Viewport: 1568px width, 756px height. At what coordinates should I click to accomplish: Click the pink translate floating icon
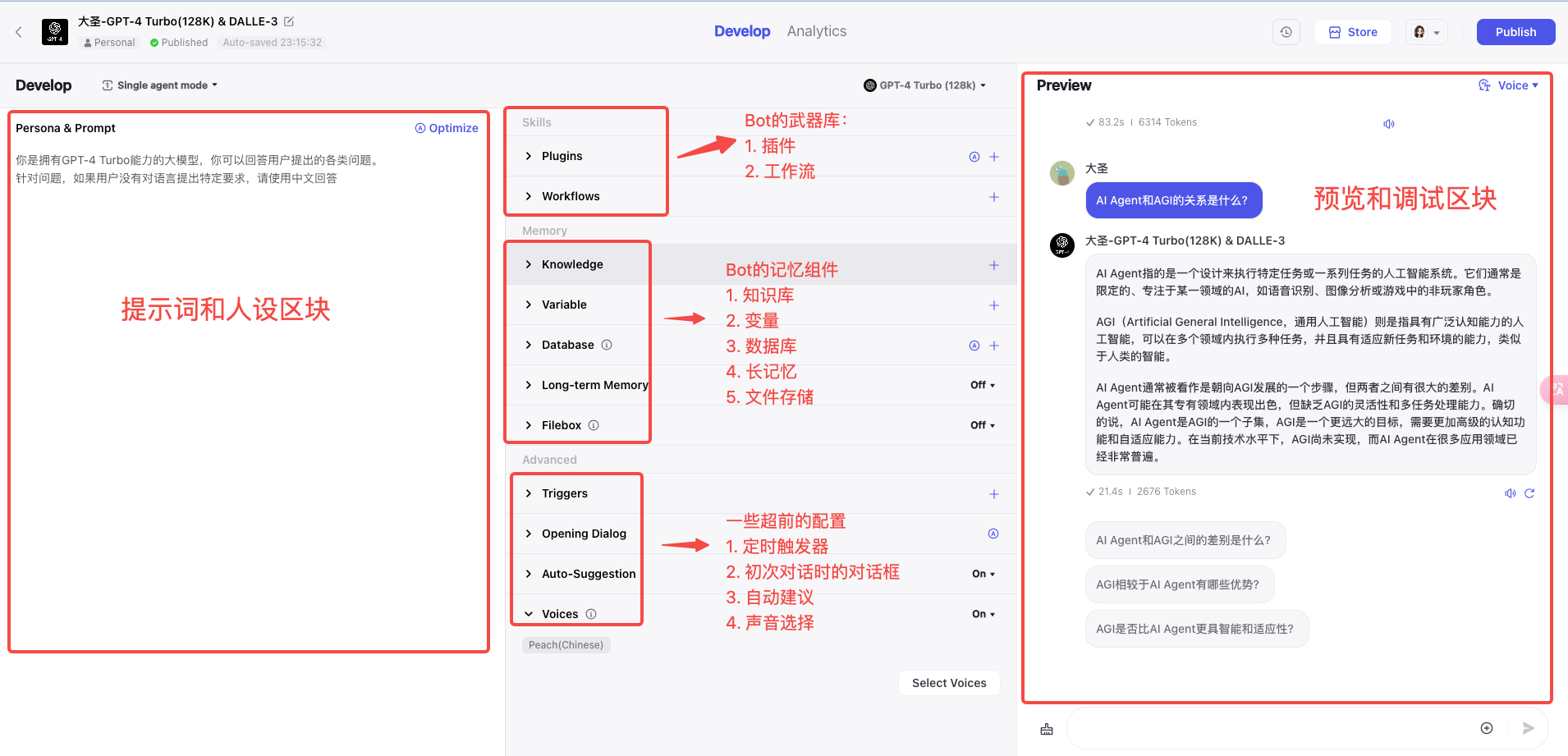point(1557,390)
